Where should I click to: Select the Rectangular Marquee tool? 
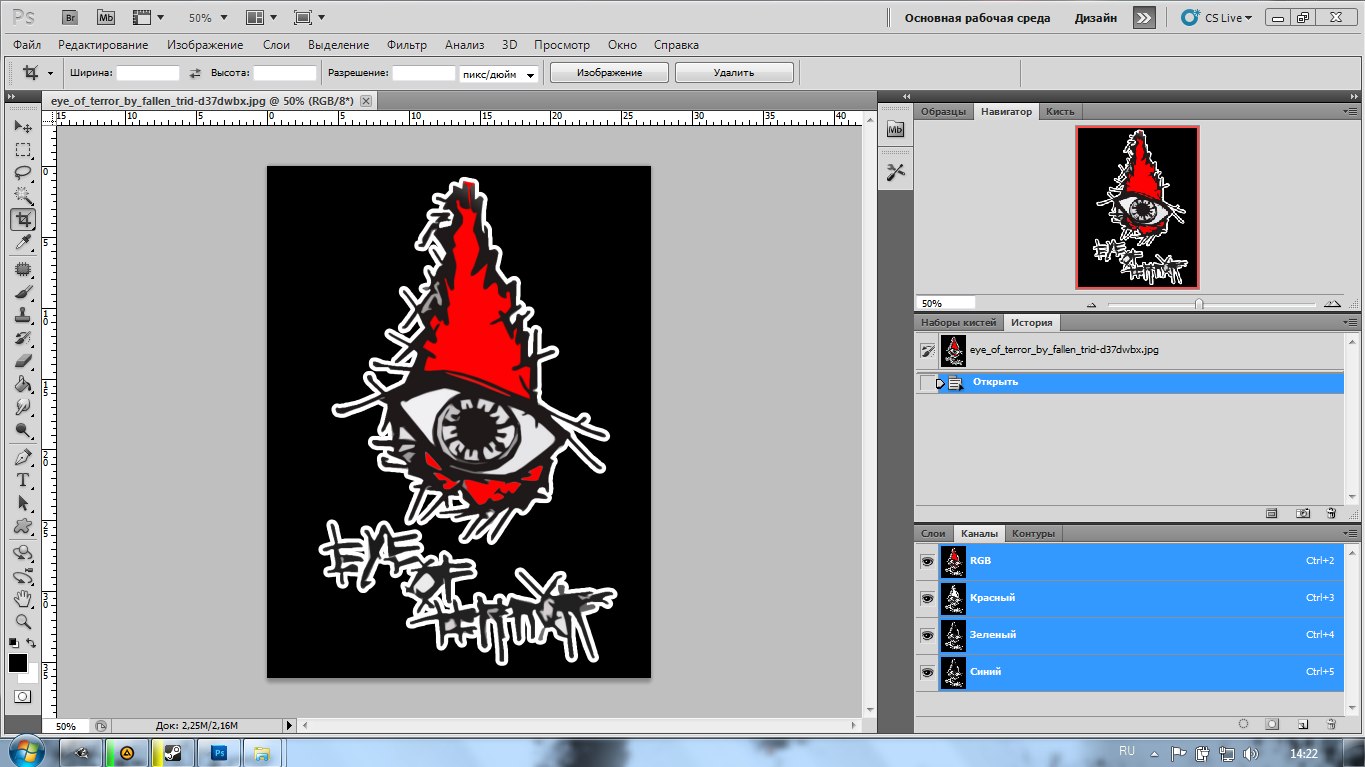point(23,150)
